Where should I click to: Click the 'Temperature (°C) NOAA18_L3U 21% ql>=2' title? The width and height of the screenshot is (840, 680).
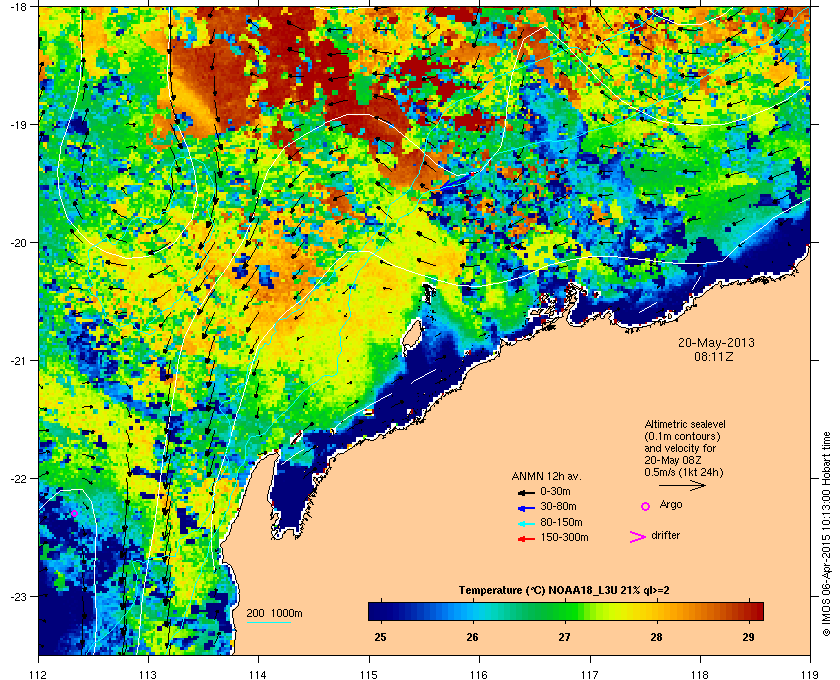click(x=564, y=591)
